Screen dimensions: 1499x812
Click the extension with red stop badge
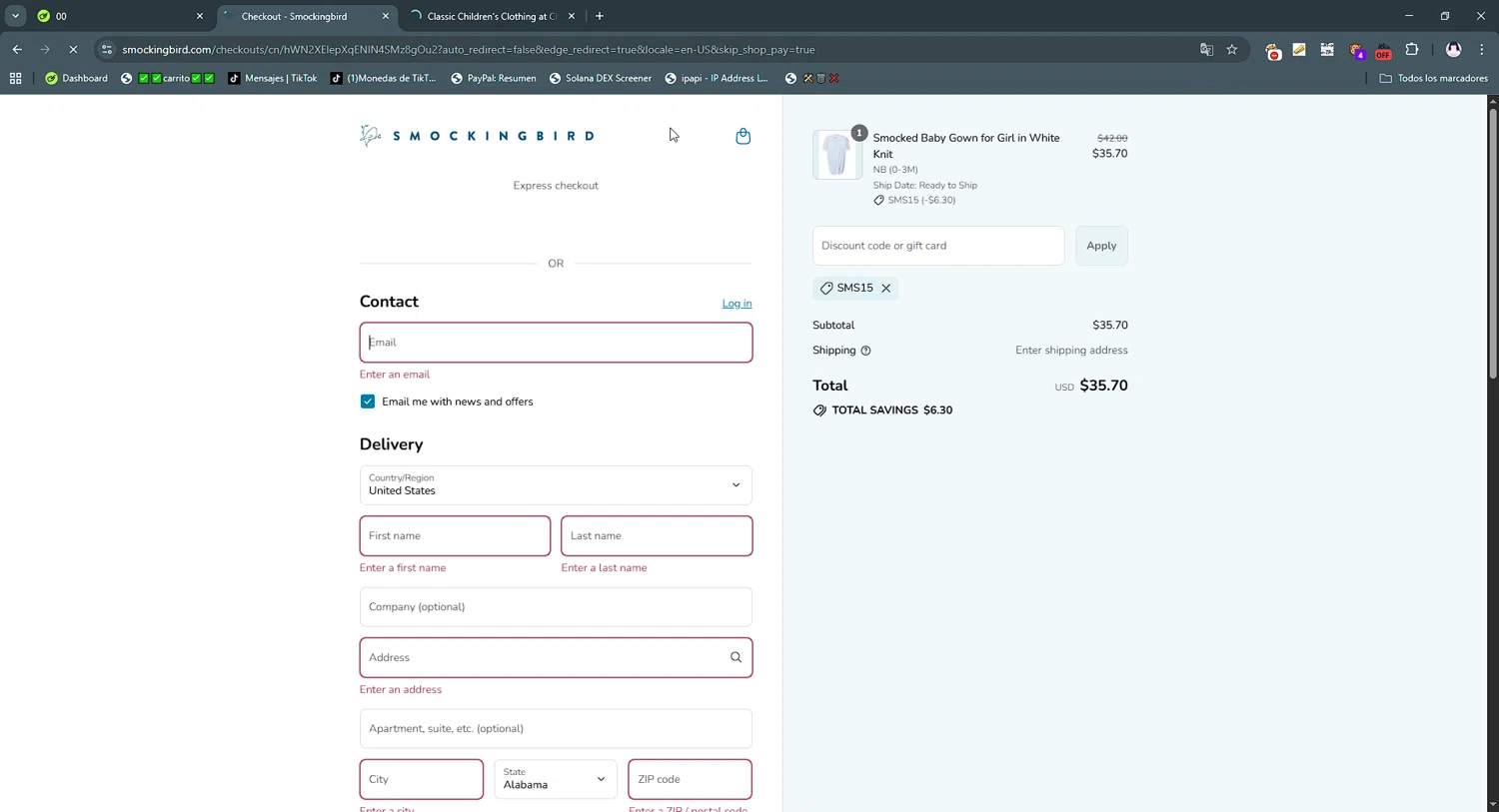click(1272, 50)
